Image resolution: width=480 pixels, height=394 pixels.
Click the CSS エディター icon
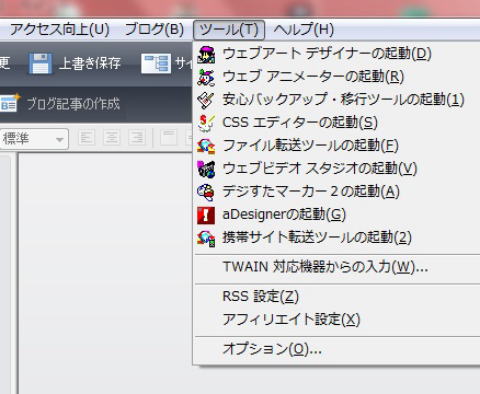pyautogui.click(x=206, y=123)
